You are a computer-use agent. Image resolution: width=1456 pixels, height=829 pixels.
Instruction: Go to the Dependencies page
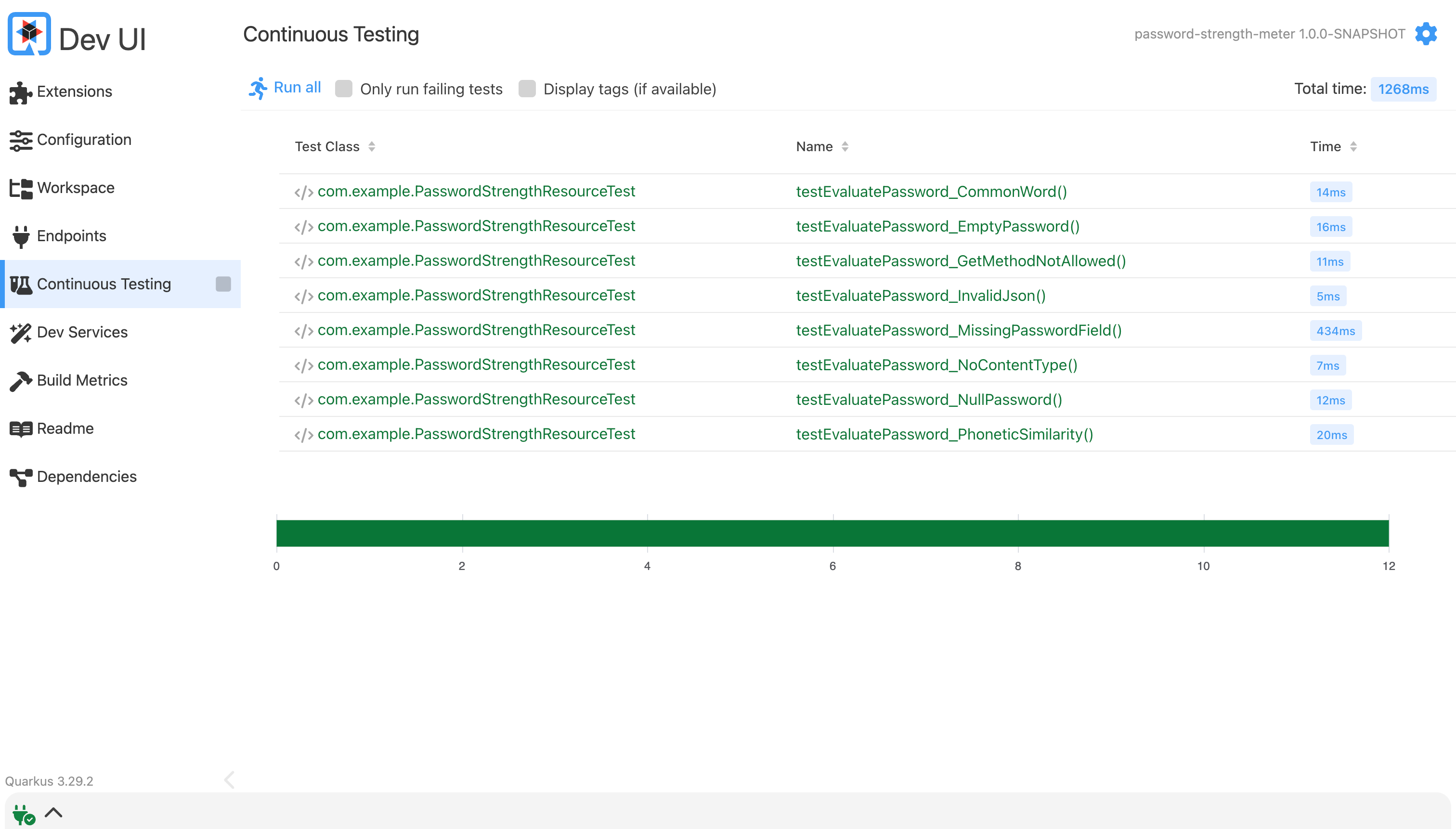pos(87,477)
